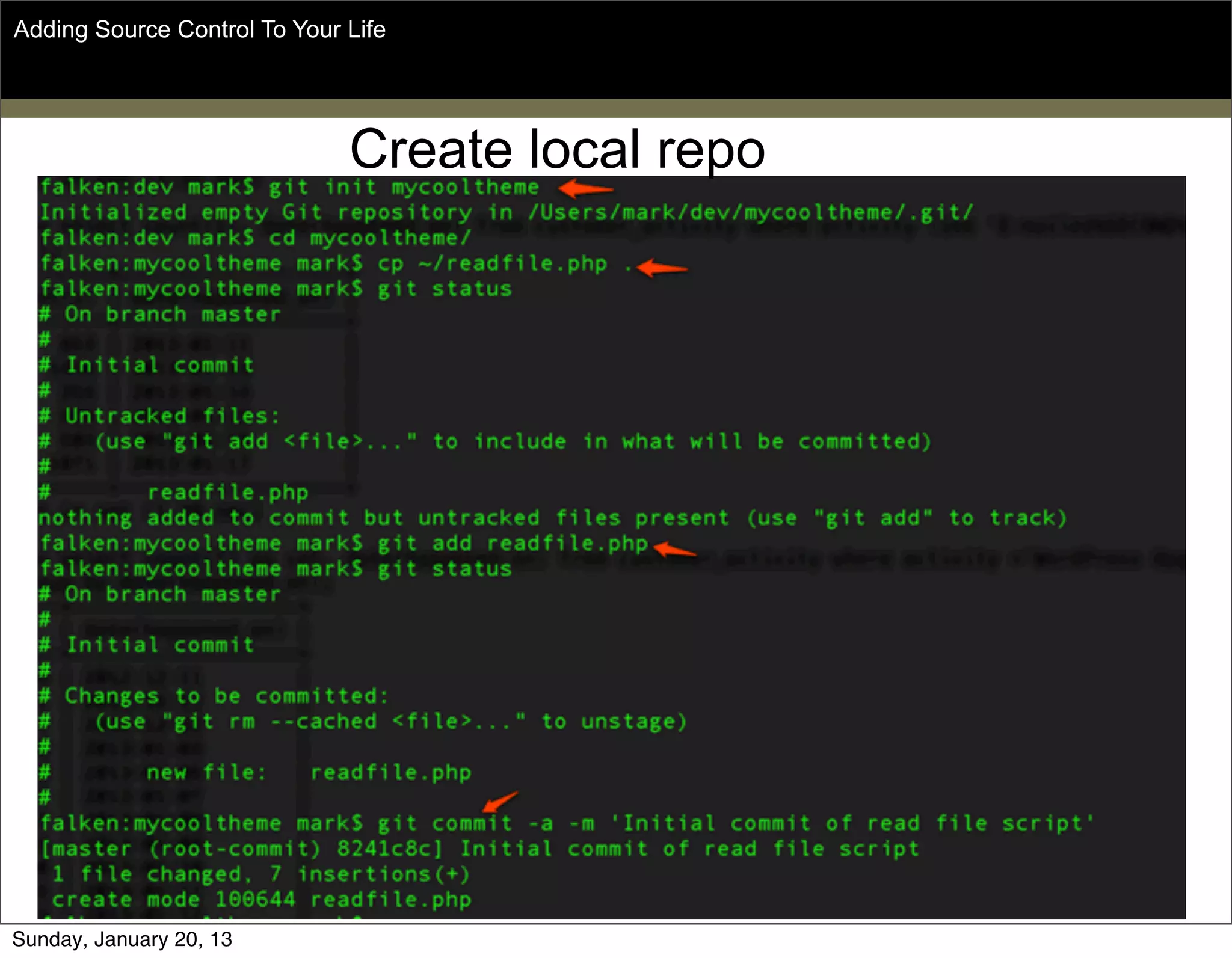Click '1 file changed, 7 insertions(+)' line

260,874
